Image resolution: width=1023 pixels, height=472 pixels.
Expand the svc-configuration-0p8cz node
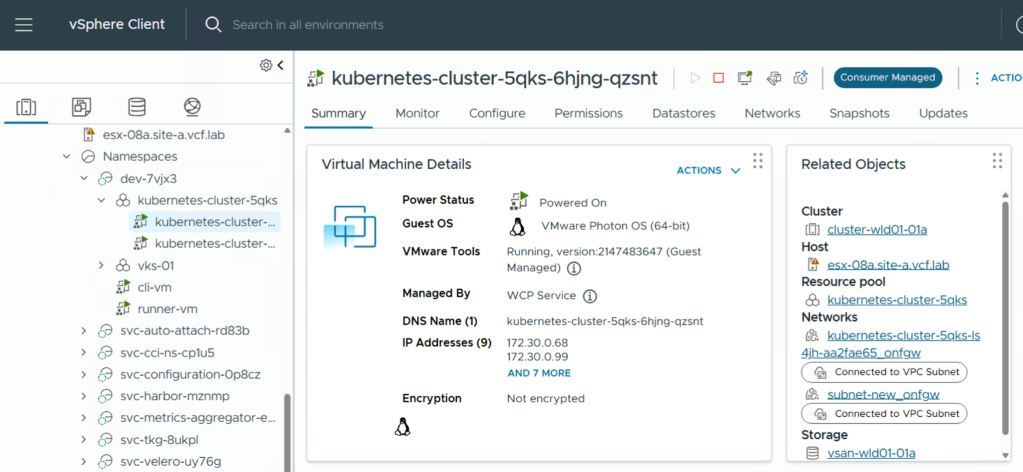84,375
